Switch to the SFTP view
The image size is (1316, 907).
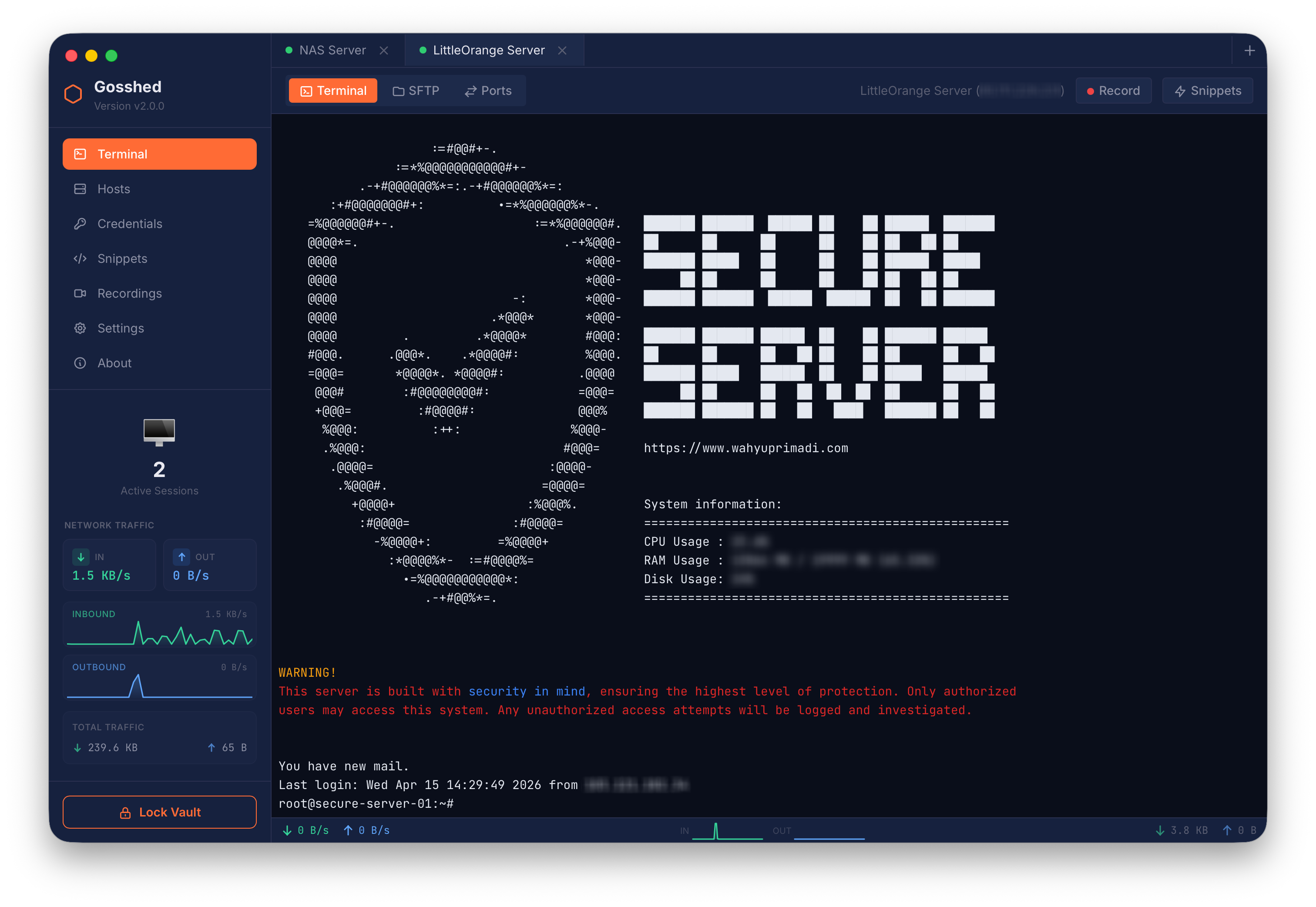coord(416,91)
